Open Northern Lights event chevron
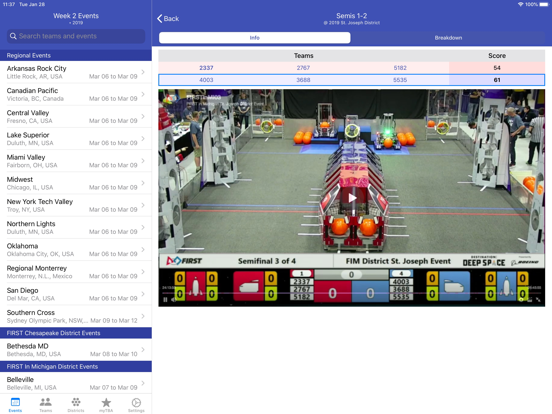552x414 pixels. (143, 227)
